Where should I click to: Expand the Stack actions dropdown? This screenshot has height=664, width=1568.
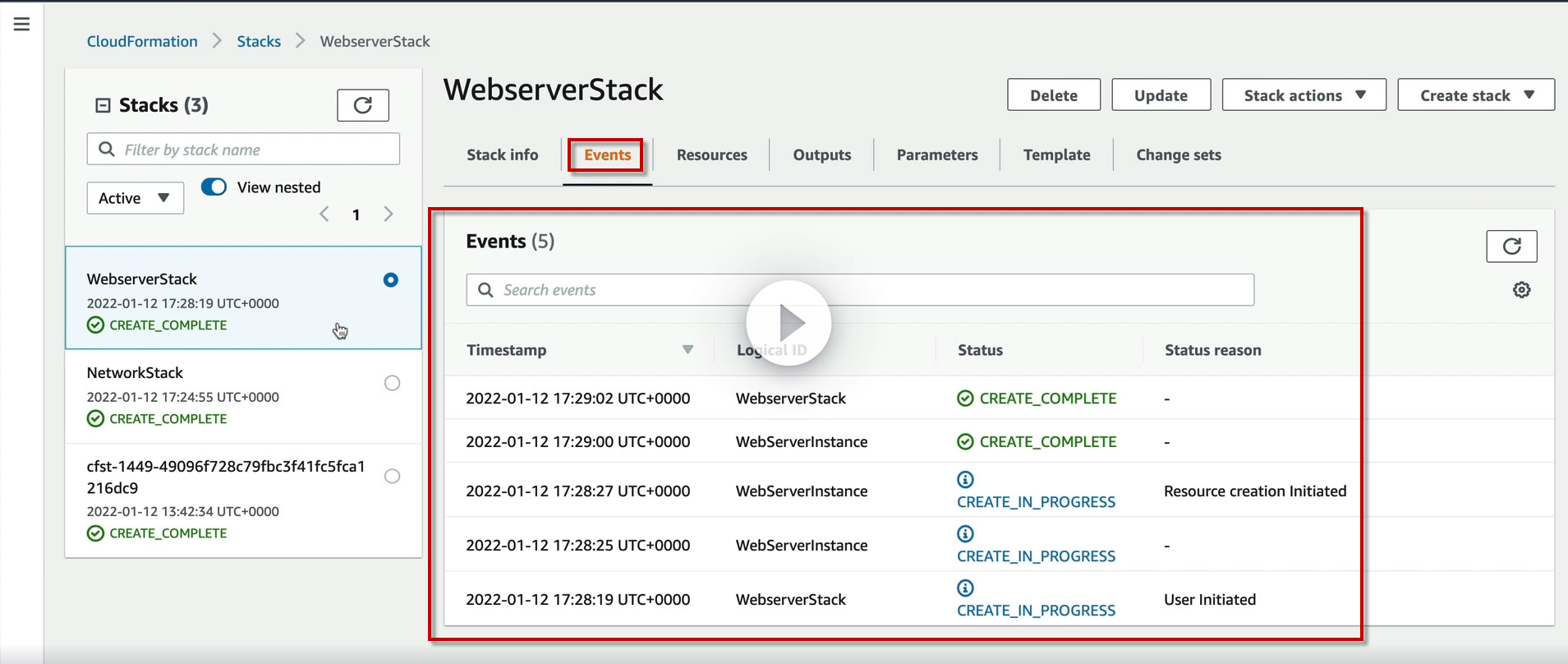1304,95
